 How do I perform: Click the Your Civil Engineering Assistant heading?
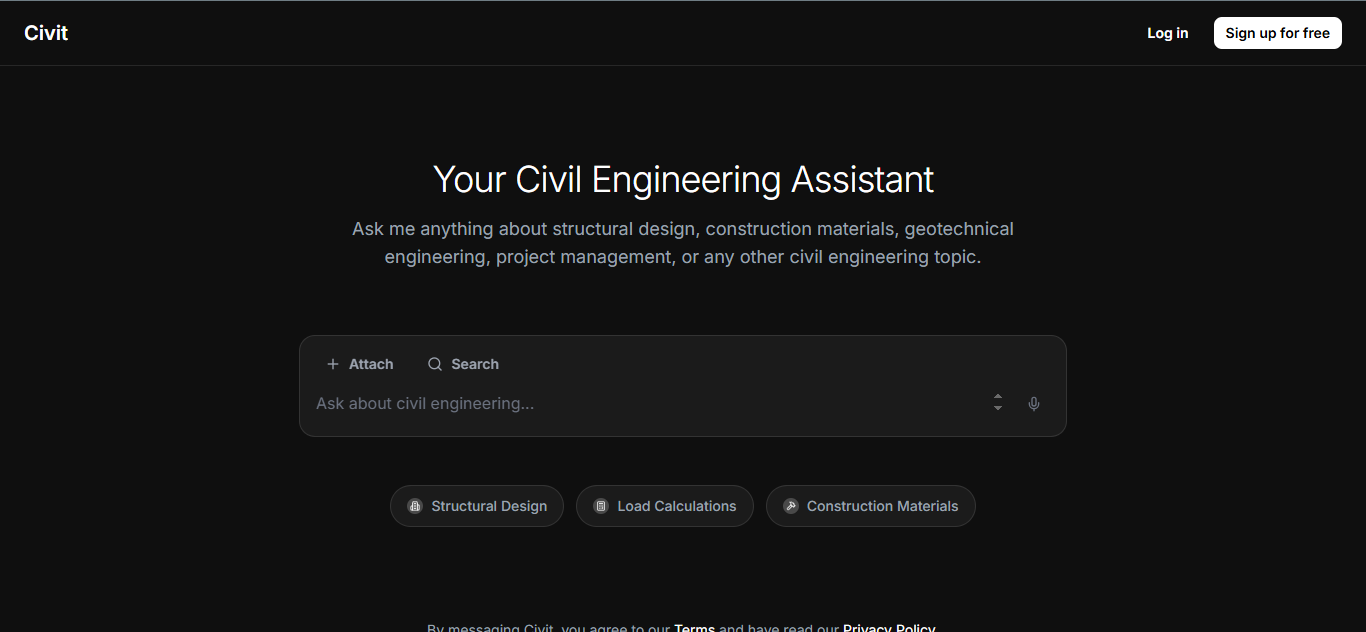683,180
